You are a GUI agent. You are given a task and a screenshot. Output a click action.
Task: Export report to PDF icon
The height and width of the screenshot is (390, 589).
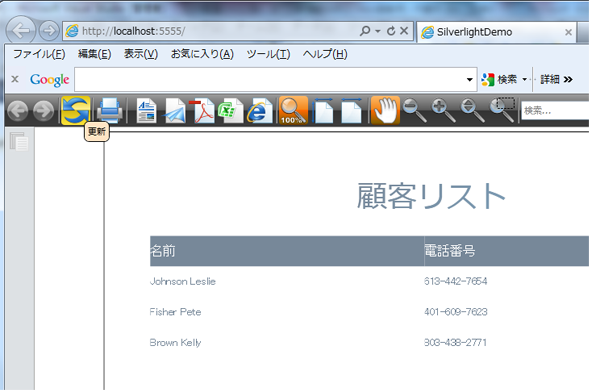(x=203, y=110)
